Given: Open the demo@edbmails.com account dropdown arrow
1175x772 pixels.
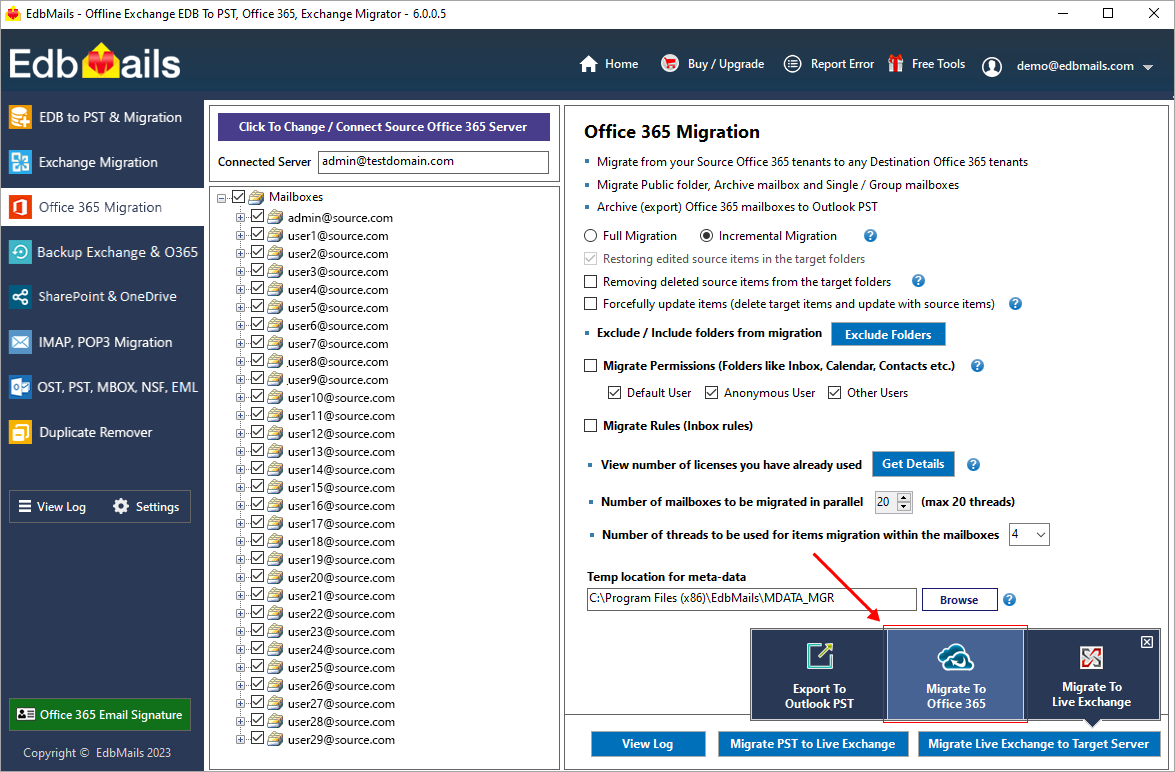Looking at the screenshot, I should coord(1148,67).
